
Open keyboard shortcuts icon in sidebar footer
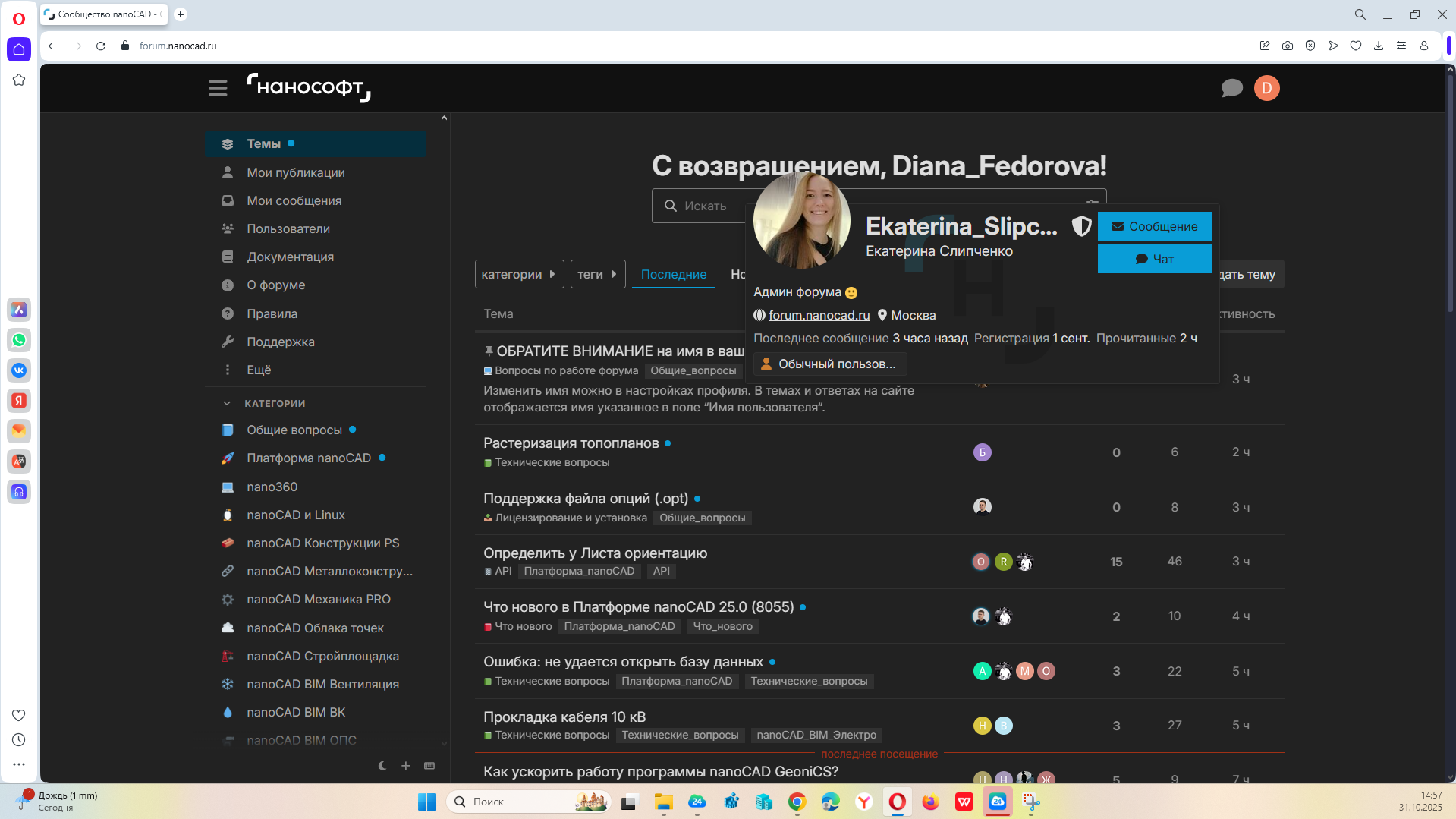[429, 766]
